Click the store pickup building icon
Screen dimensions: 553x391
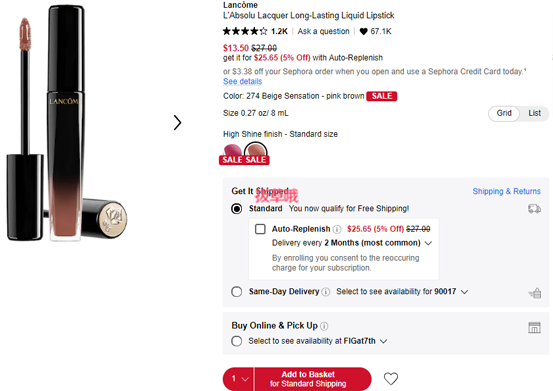point(534,328)
